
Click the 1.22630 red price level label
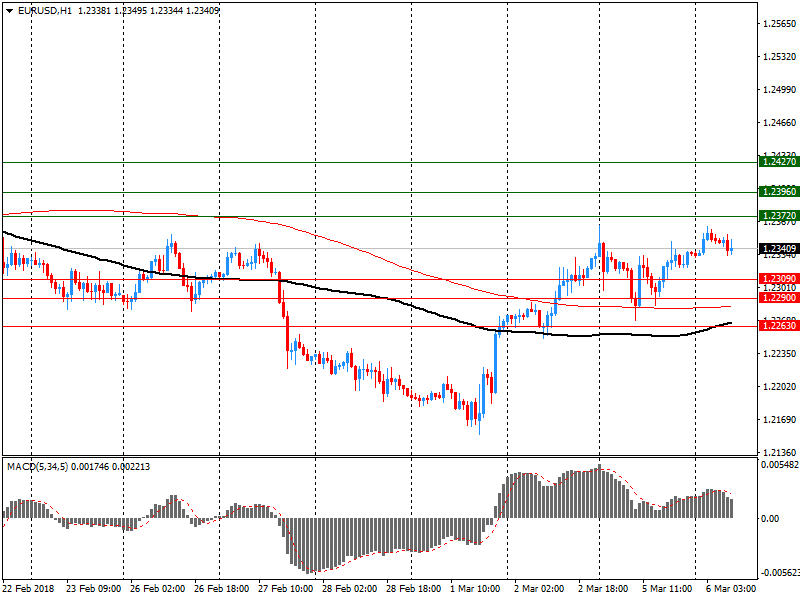[779, 326]
